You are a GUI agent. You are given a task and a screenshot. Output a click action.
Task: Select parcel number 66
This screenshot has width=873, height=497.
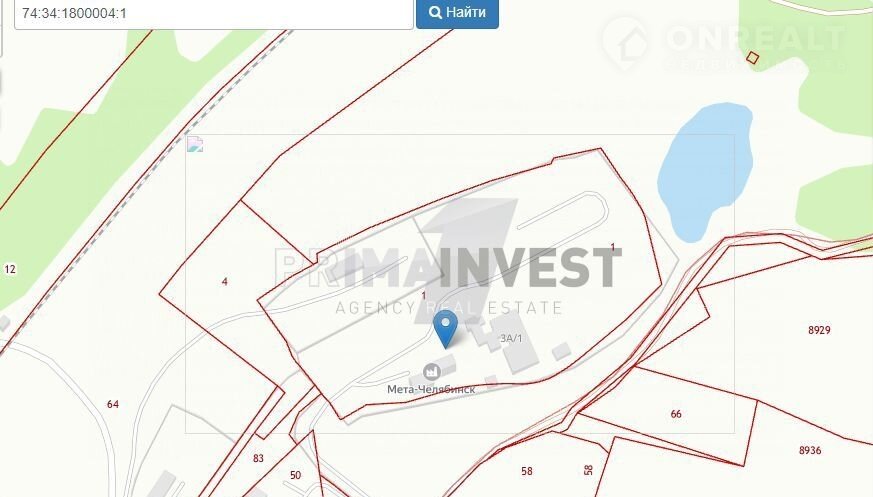(676, 414)
